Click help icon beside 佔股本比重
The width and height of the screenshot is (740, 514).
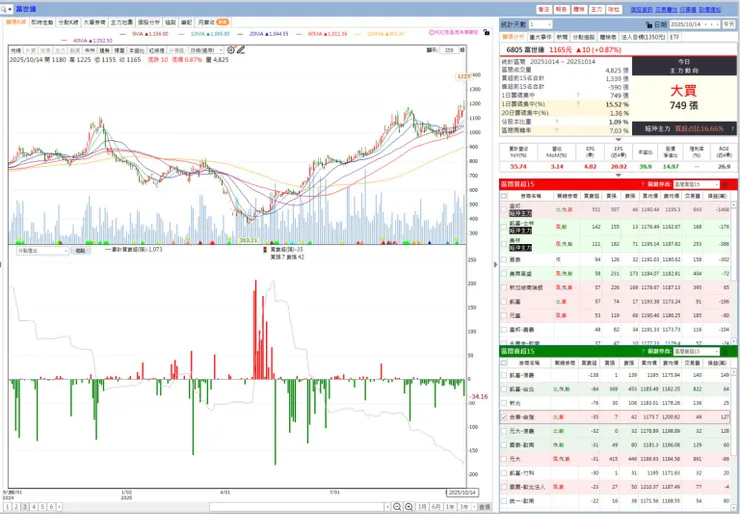[557, 122]
